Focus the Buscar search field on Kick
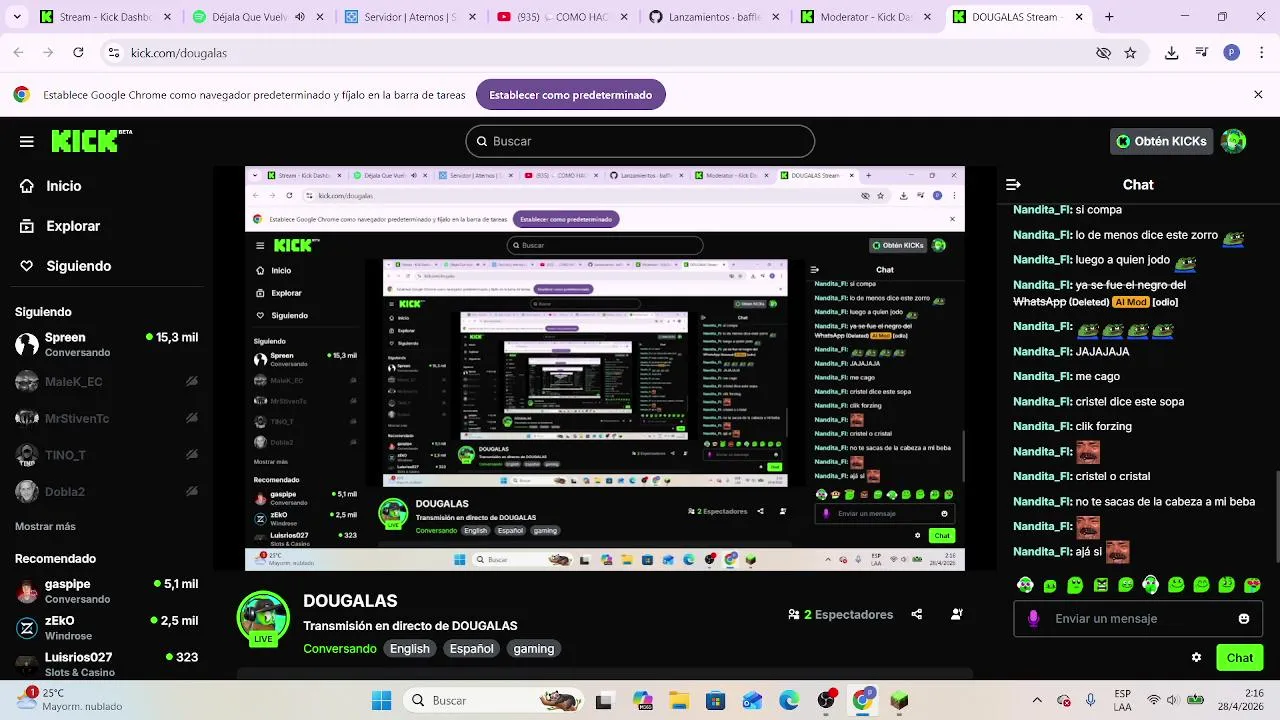The height and width of the screenshot is (720, 1280). pyautogui.click(x=640, y=141)
